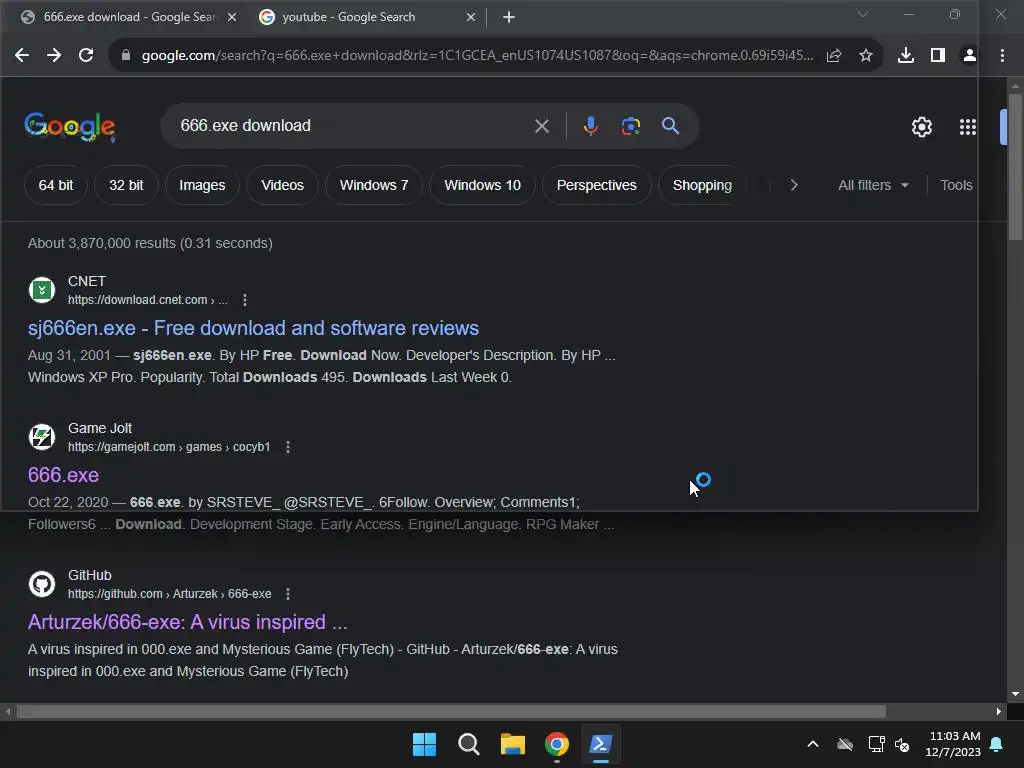Screen dimensions: 1024x768
Task: Open Chrome three-dot menu
Action: [1002, 56]
